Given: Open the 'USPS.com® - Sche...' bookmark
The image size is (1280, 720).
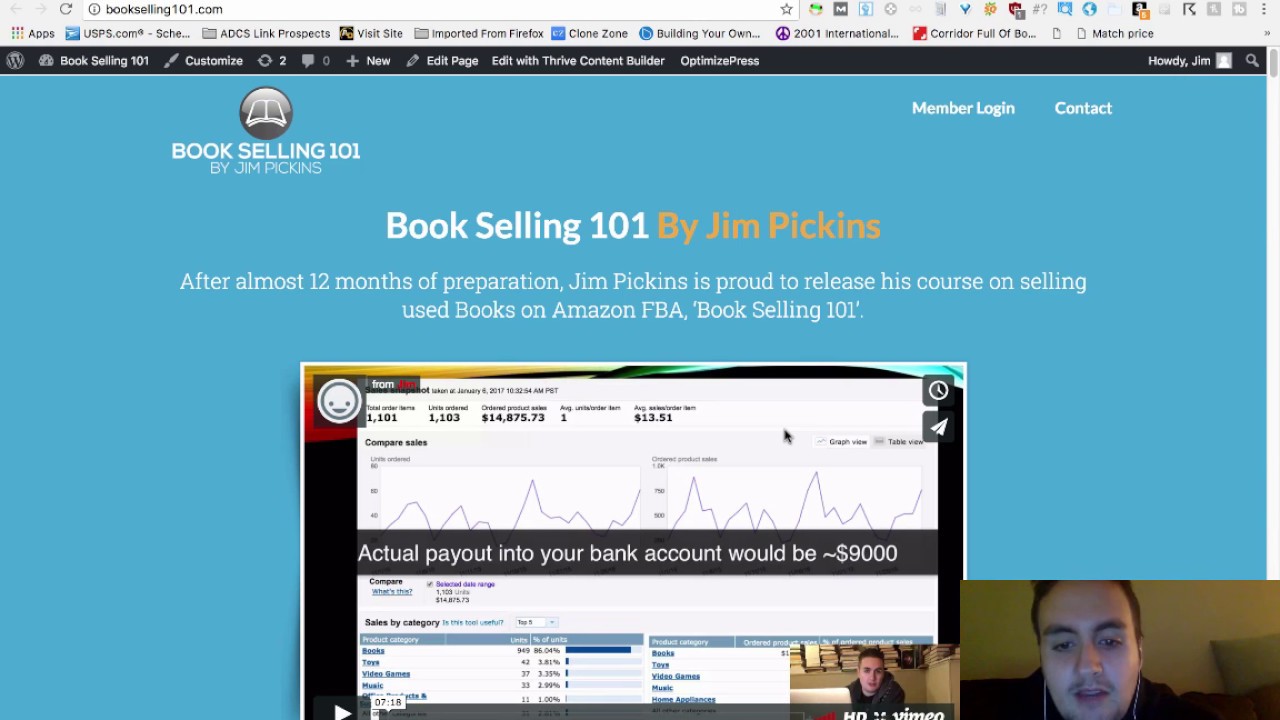Looking at the screenshot, I should (x=128, y=33).
